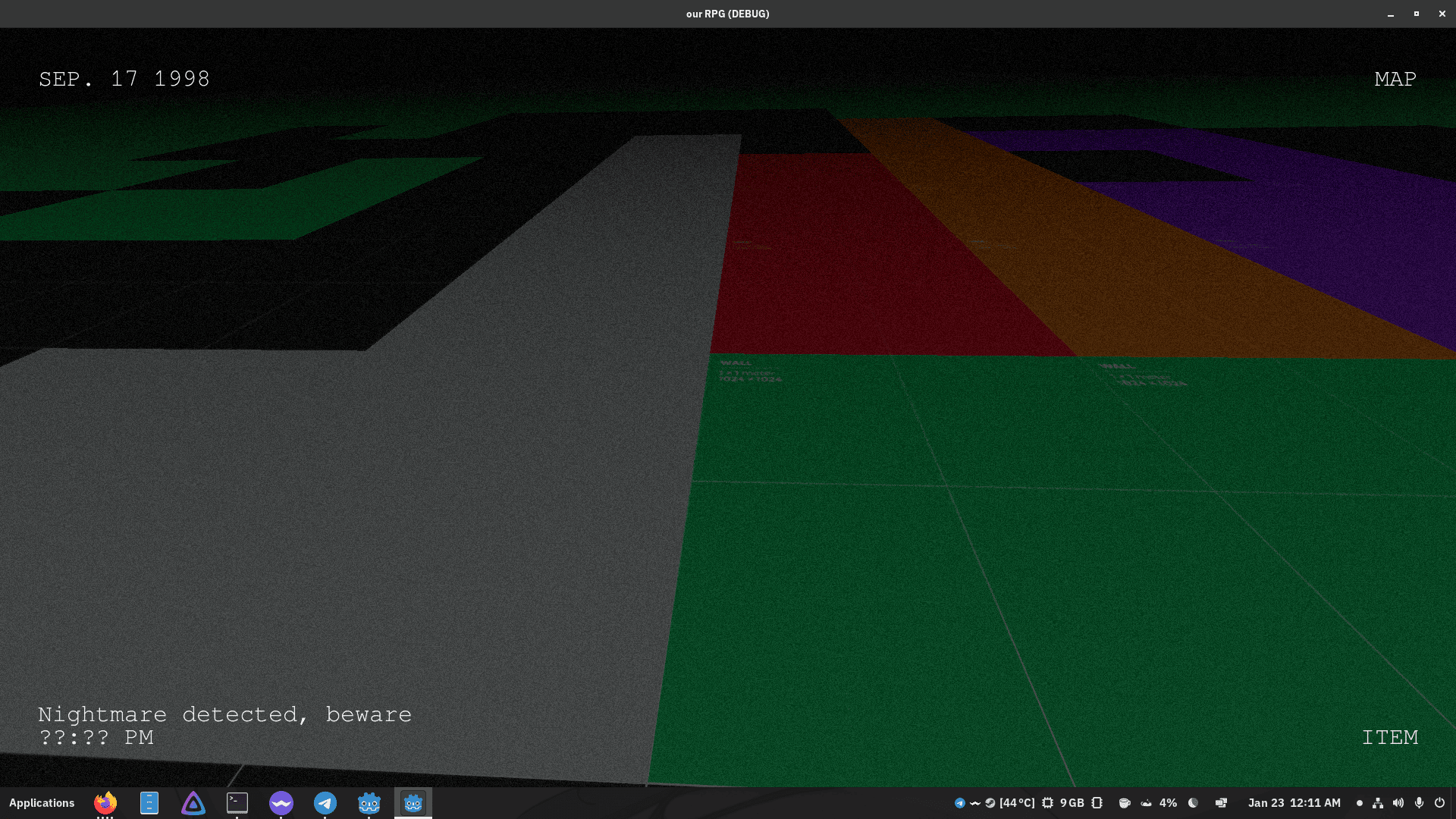
Task: Open the Jellyfin triangle icon
Action: tap(193, 802)
